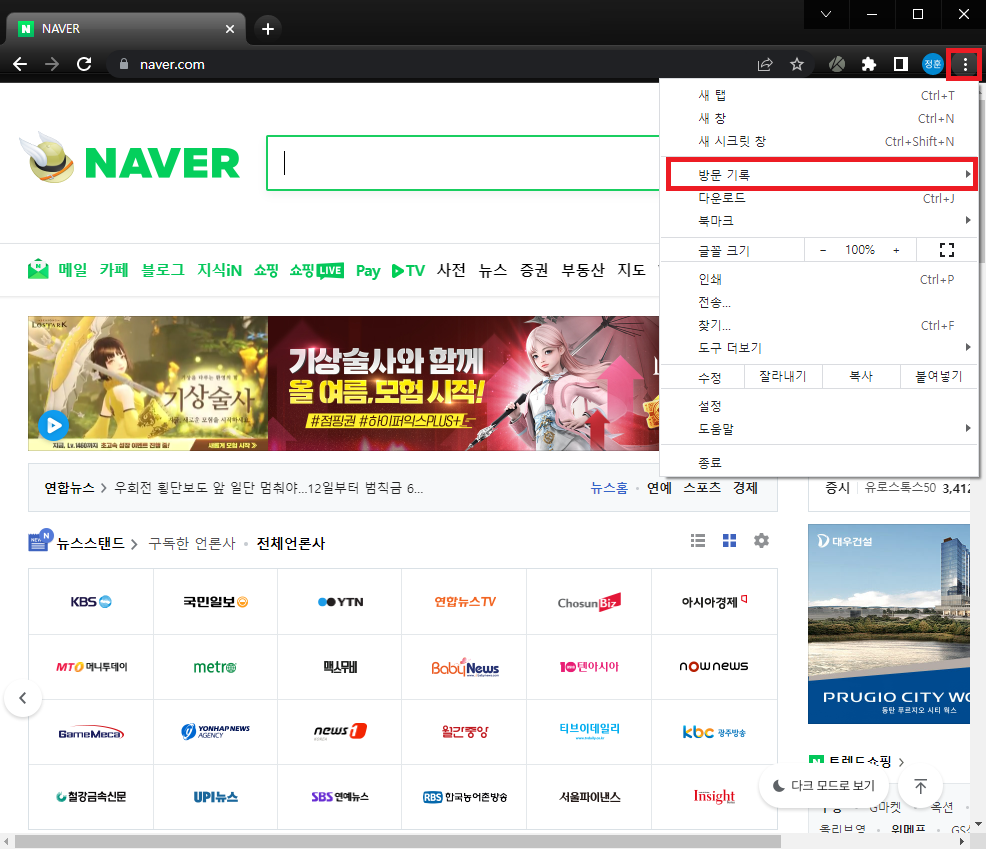Click the grey circular extension icon in toolbar
Screen dimensions: 986x849
[x=837, y=64]
